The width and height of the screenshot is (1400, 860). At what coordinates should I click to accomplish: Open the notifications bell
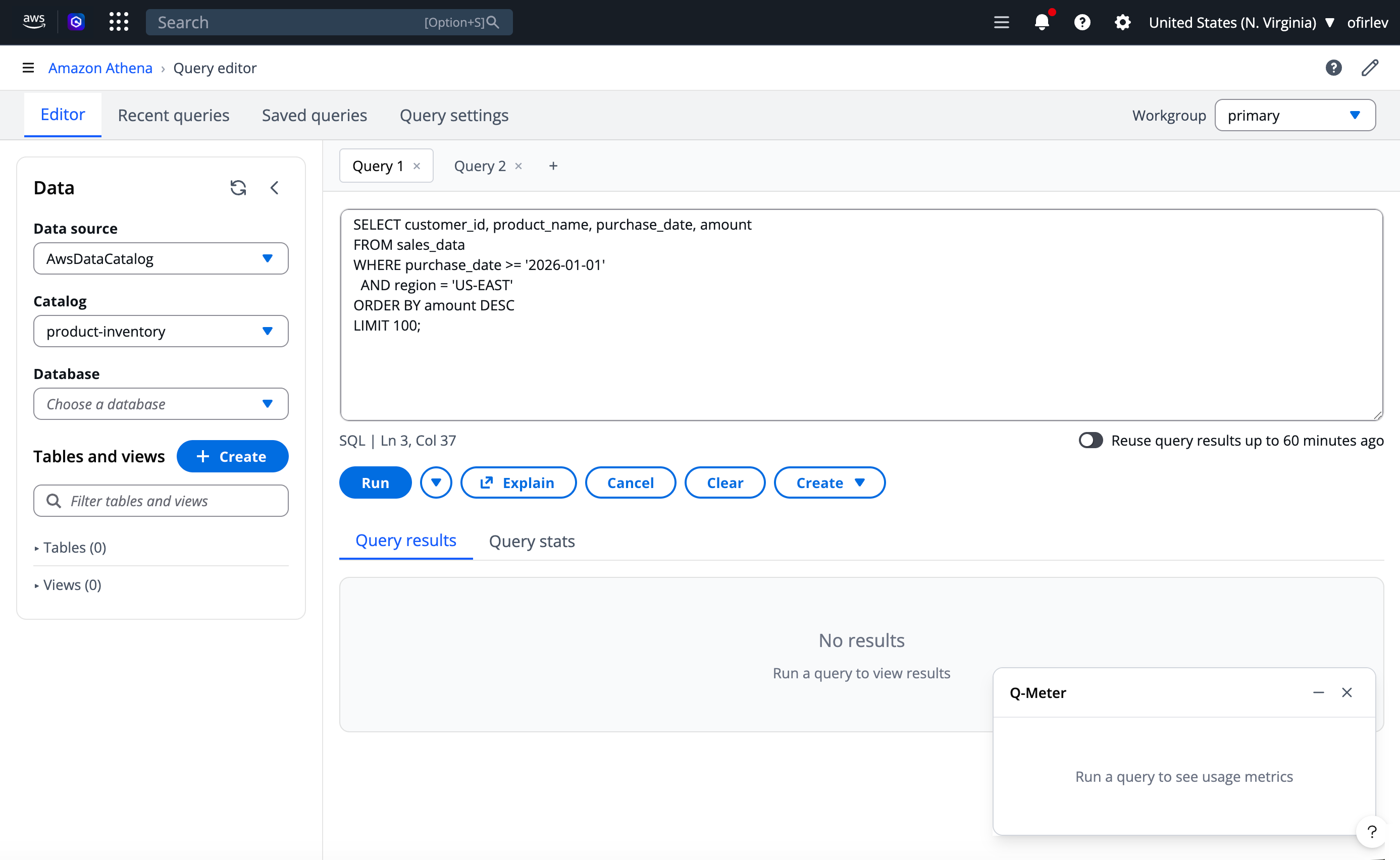tap(1041, 22)
